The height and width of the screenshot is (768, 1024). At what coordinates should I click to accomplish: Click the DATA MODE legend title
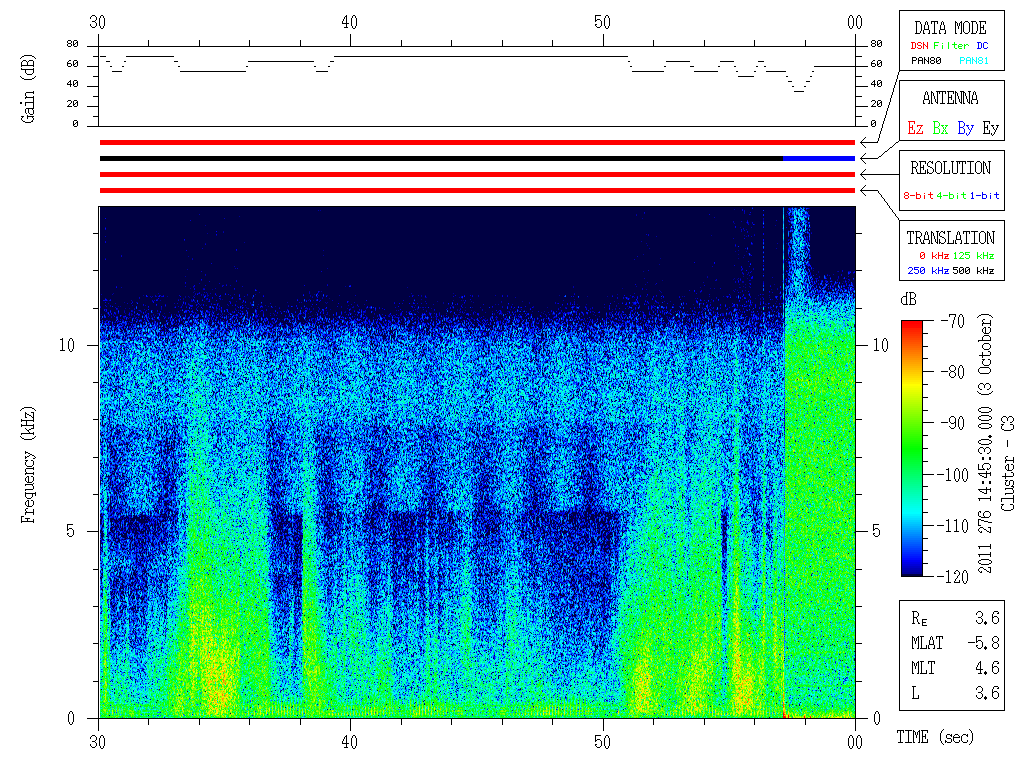tap(950, 28)
